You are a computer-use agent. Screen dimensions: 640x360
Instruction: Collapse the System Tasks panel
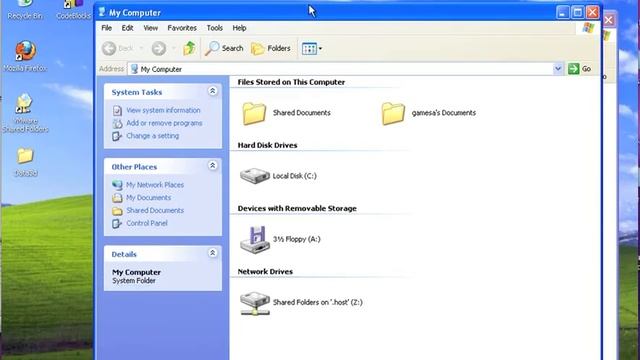(212, 91)
